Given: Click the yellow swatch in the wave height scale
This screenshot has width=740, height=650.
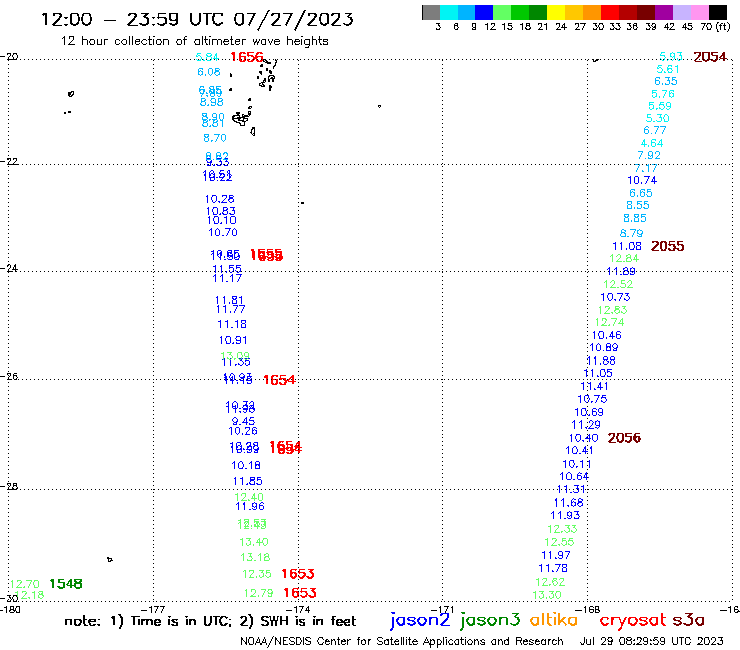Looking at the screenshot, I should coord(556,12).
